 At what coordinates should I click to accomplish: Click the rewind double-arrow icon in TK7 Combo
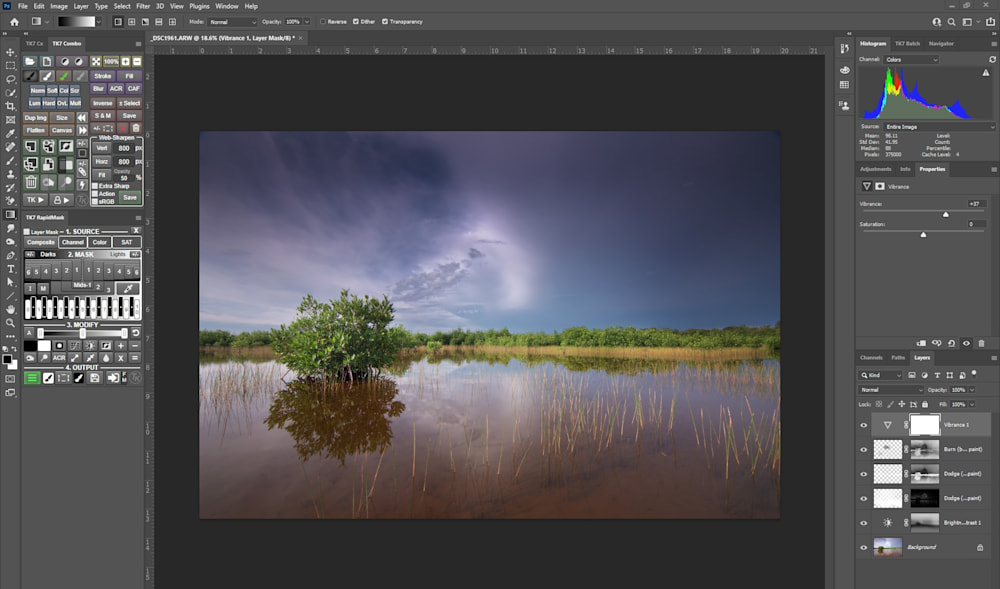point(82,117)
